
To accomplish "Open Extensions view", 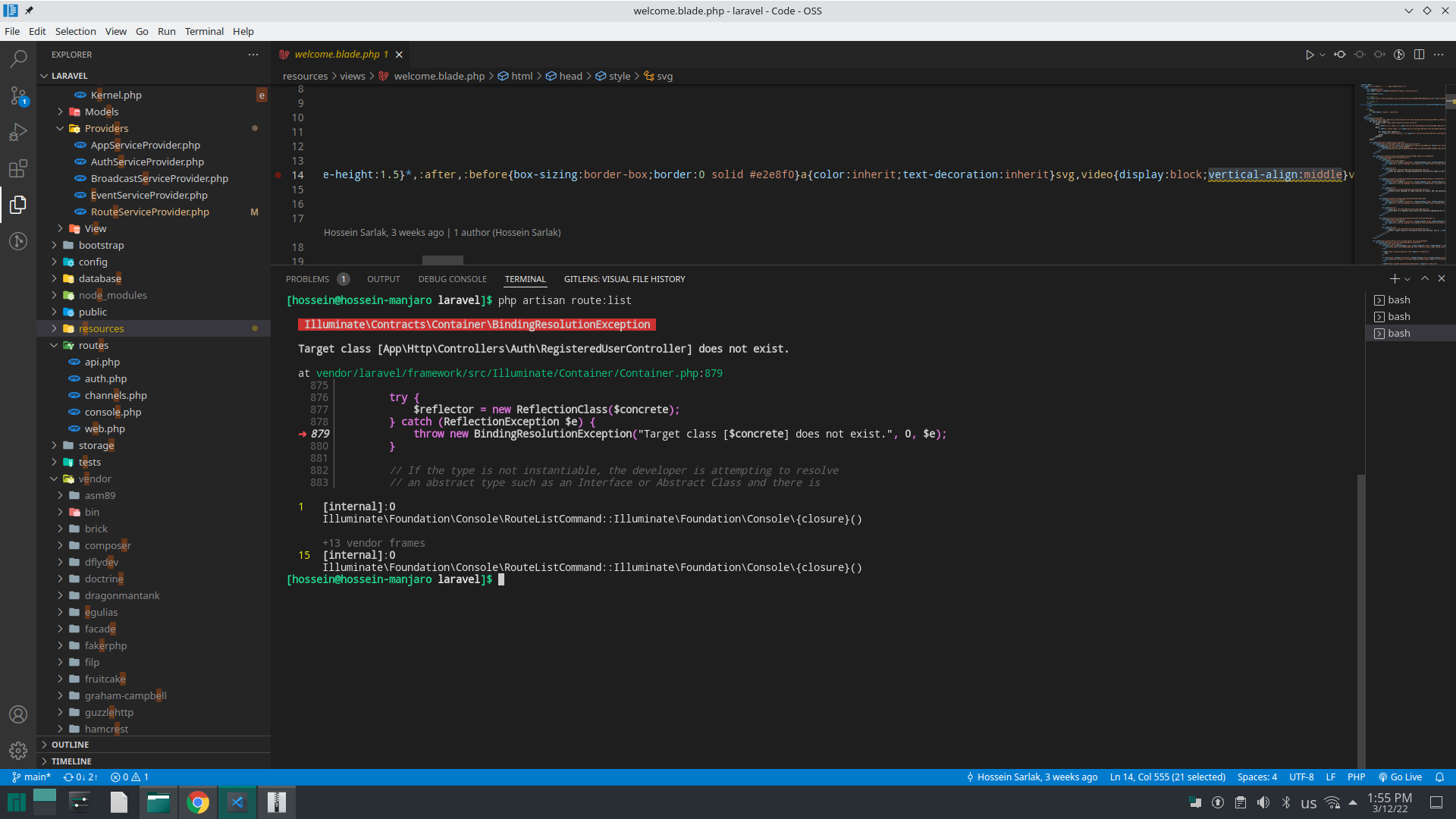I will [18, 168].
